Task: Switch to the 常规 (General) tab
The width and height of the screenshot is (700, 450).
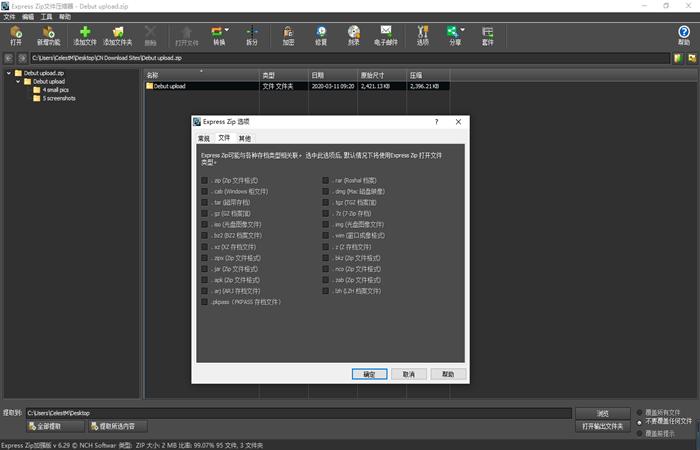Action: (x=204, y=138)
